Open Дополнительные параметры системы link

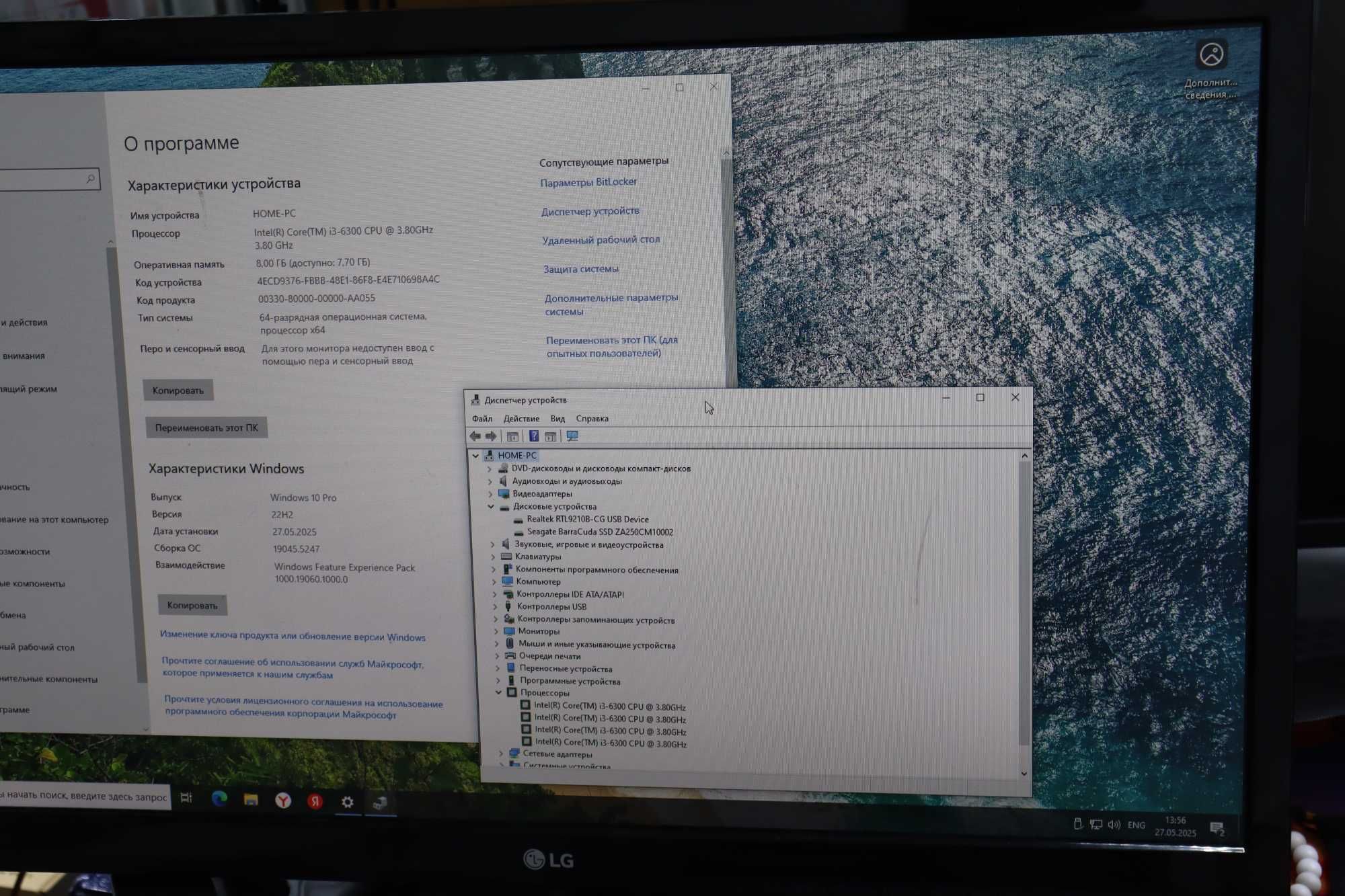click(x=611, y=304)
